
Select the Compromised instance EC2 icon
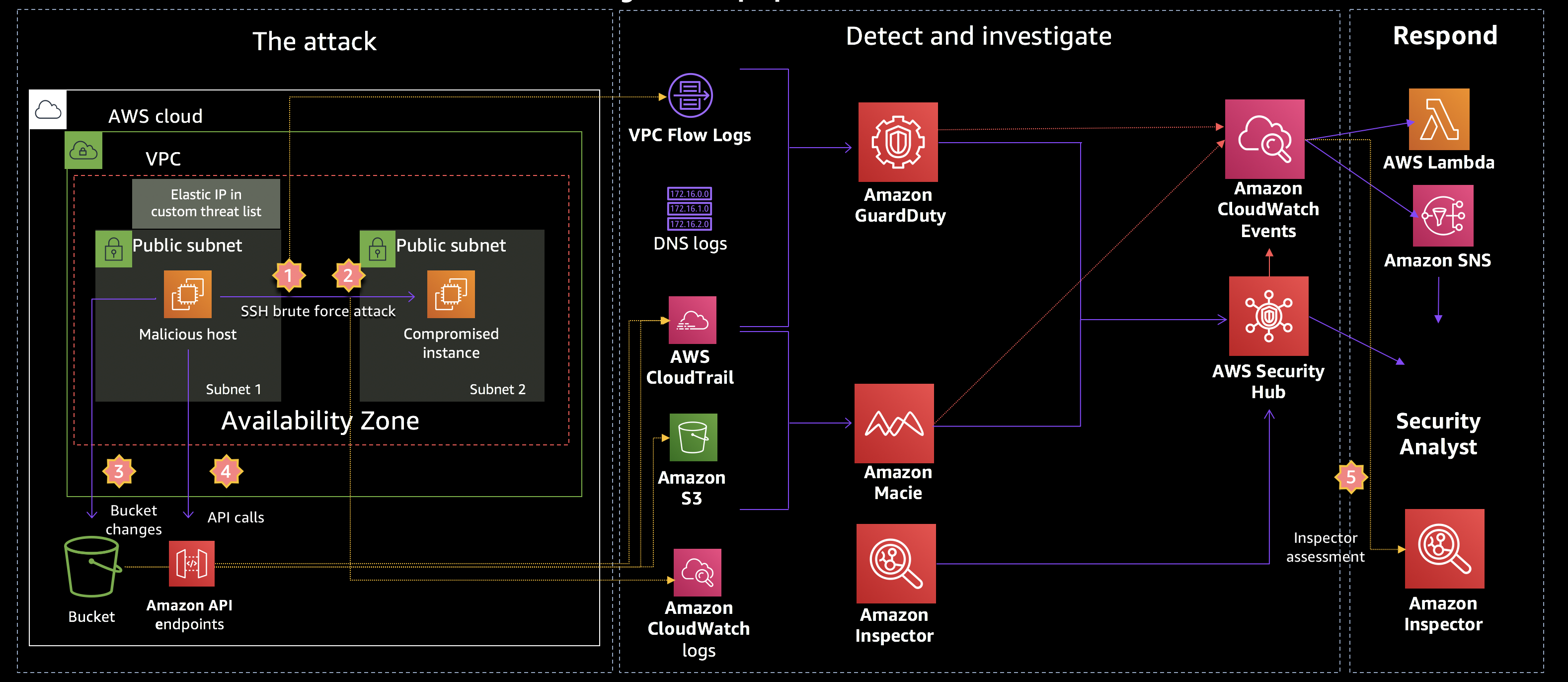451,295
